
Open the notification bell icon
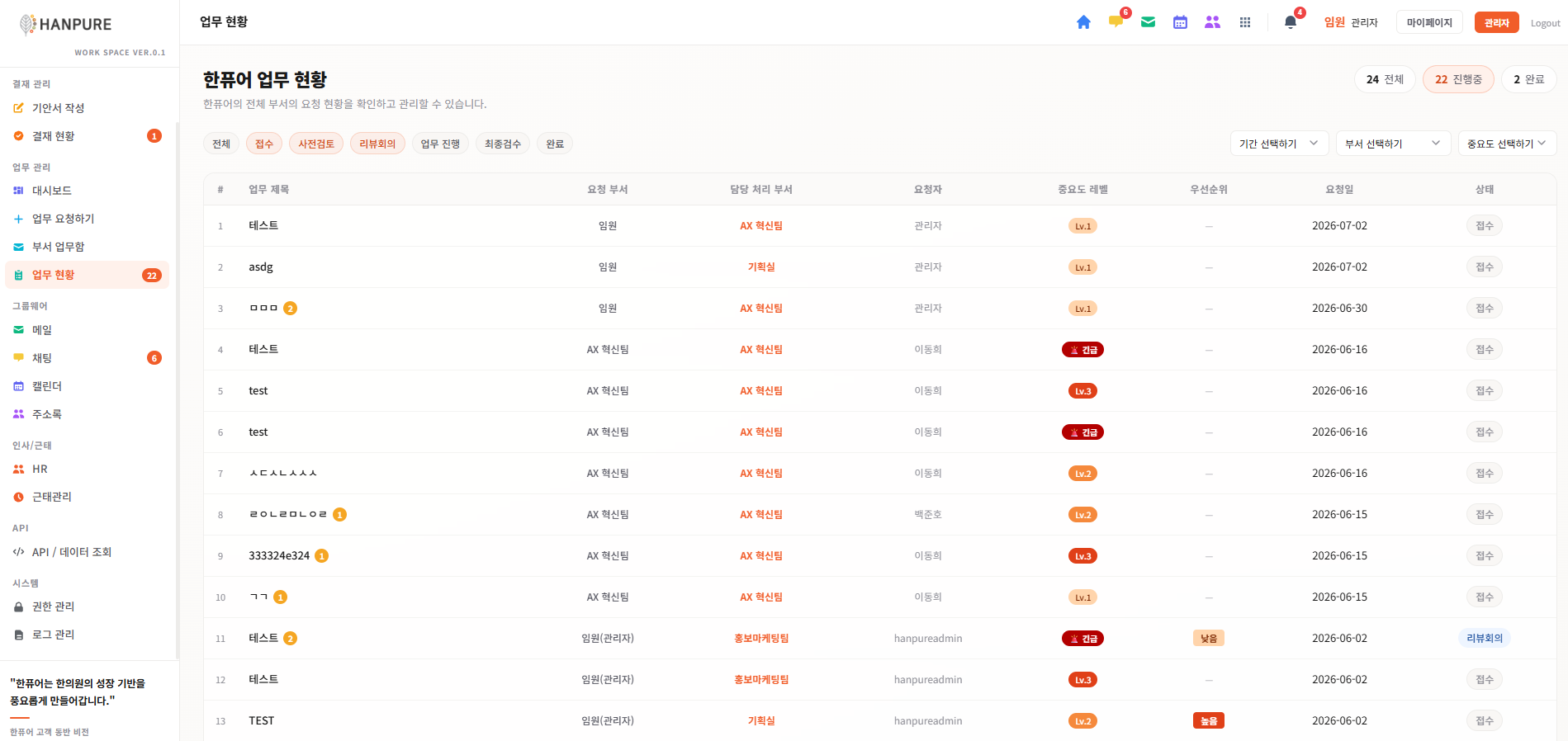pos(1290,22)
